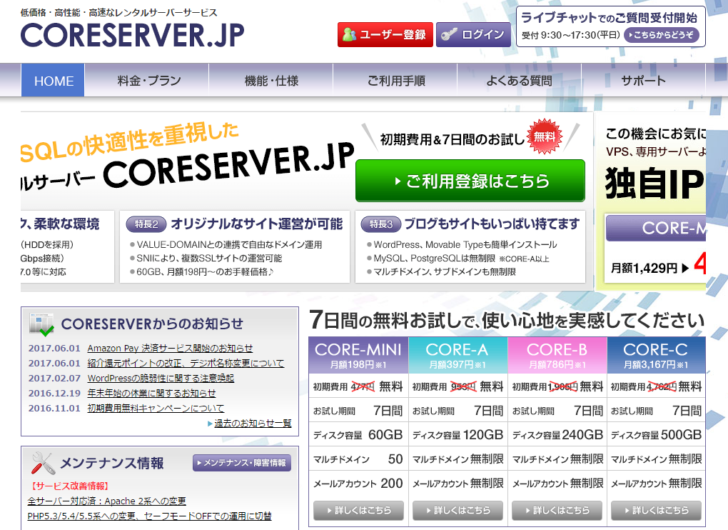Screen dimensions: 728x530
Task: Click the news section server checkmark icon
Action: (x=41, y=324)
